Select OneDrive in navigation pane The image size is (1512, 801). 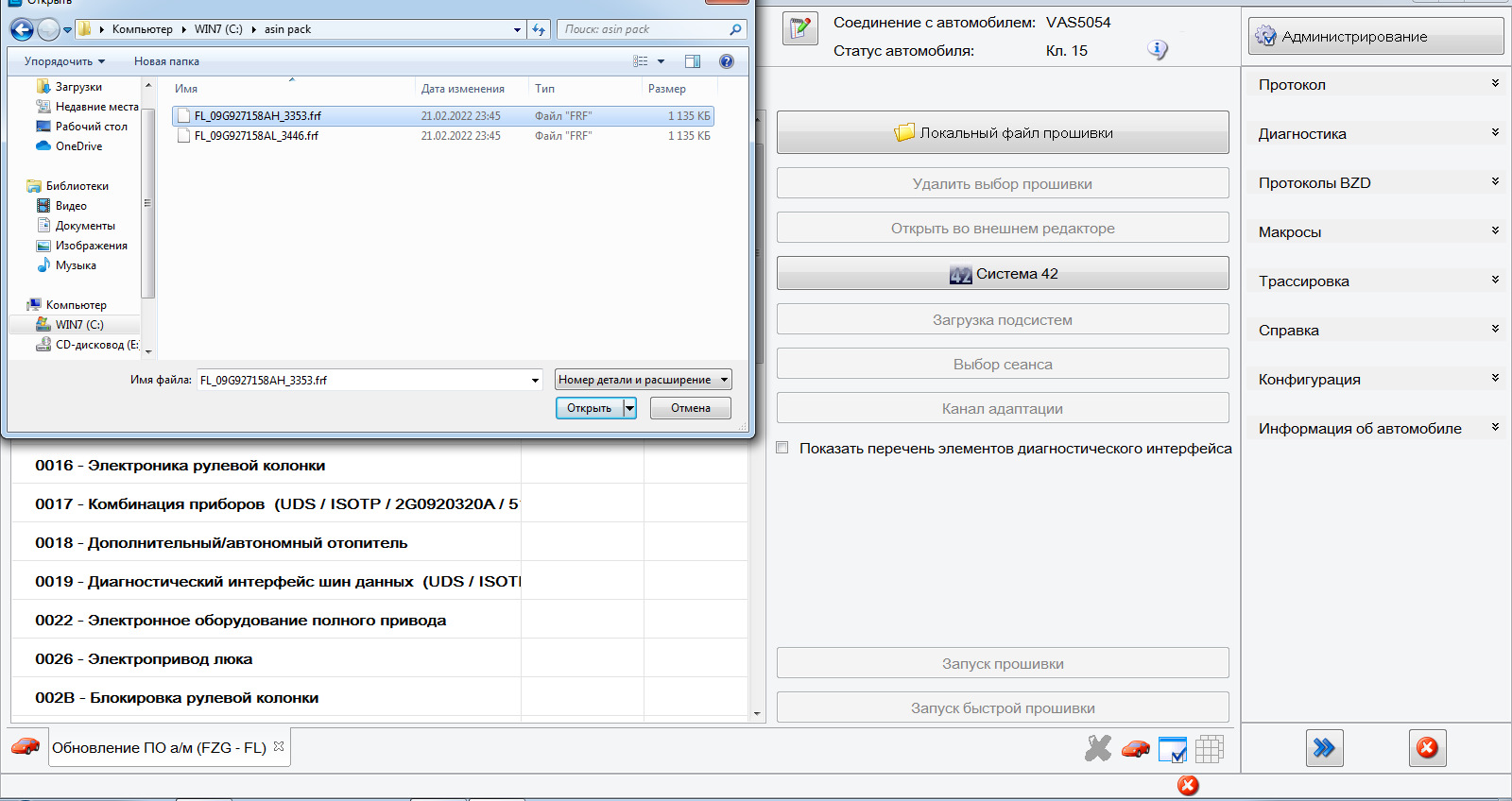(78, 146)
